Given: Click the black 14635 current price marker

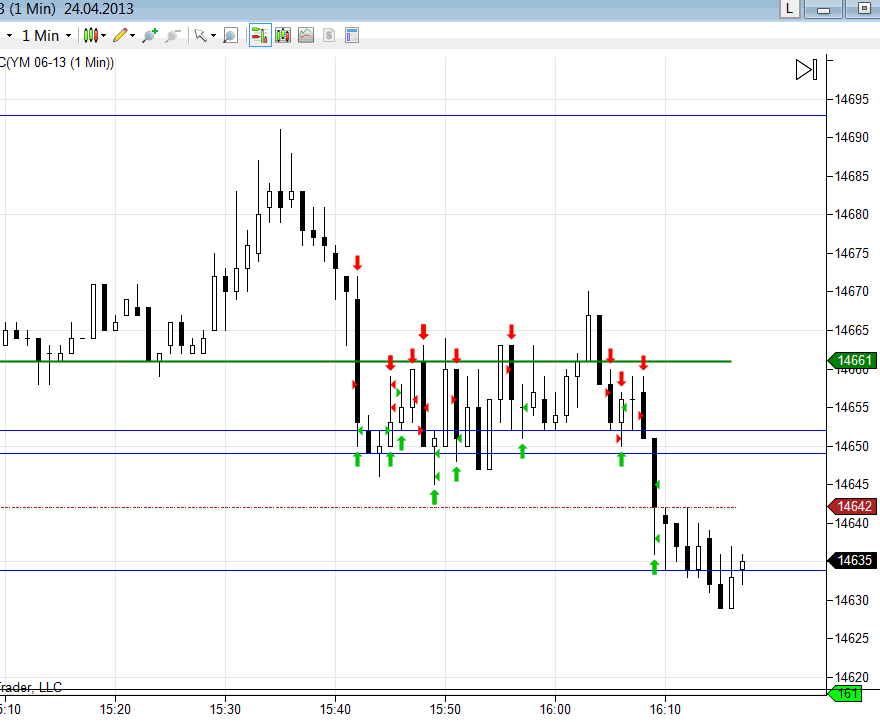Looking at the screenshot, I should (x=852, y=560).
